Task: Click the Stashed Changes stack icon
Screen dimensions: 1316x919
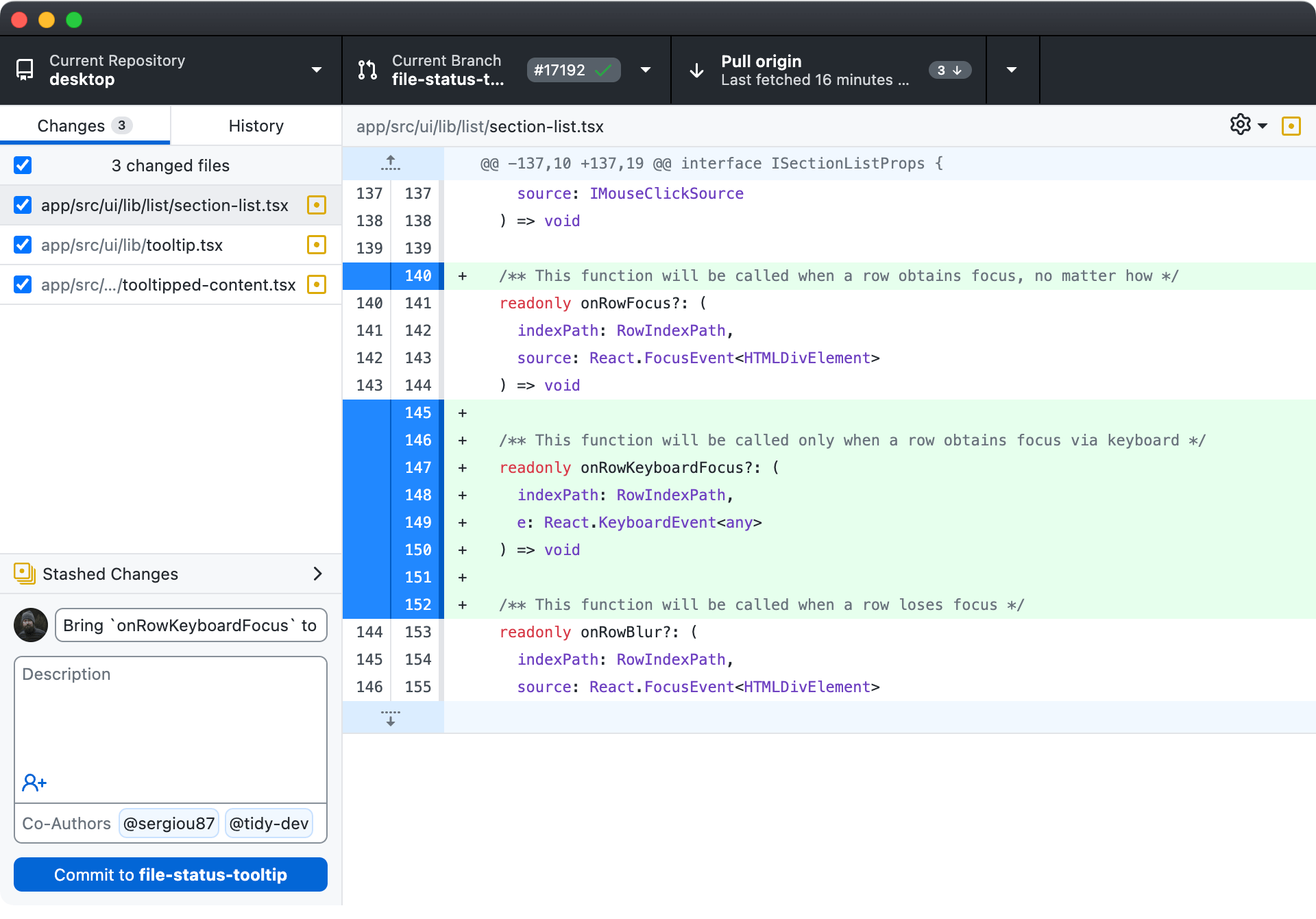Action: 25,574
